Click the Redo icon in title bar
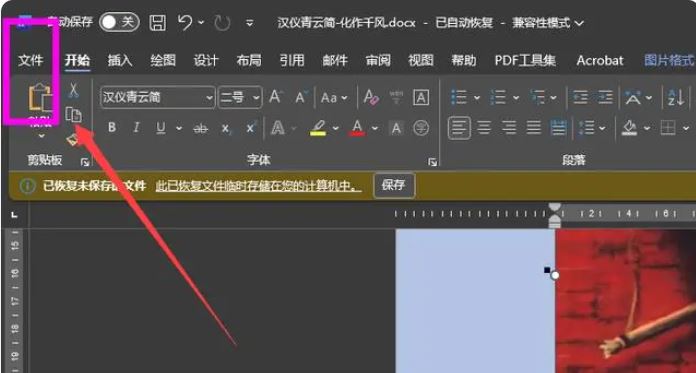This screenshot has height=373, width=696. pos(222,22)
